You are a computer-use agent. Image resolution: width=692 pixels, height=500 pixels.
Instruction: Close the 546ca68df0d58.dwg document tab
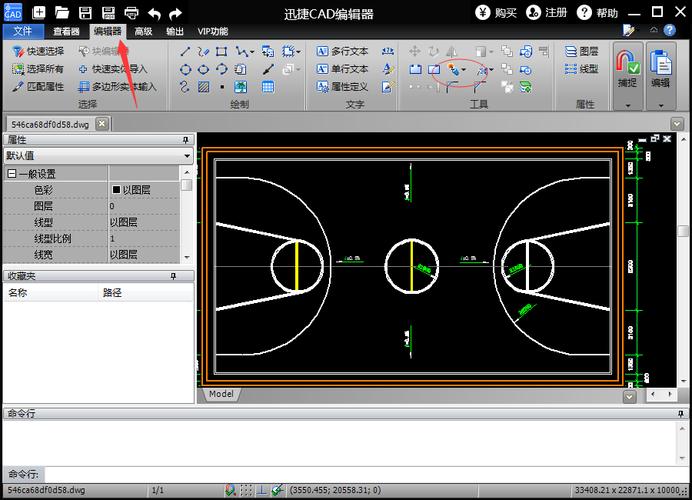[102, 124]
